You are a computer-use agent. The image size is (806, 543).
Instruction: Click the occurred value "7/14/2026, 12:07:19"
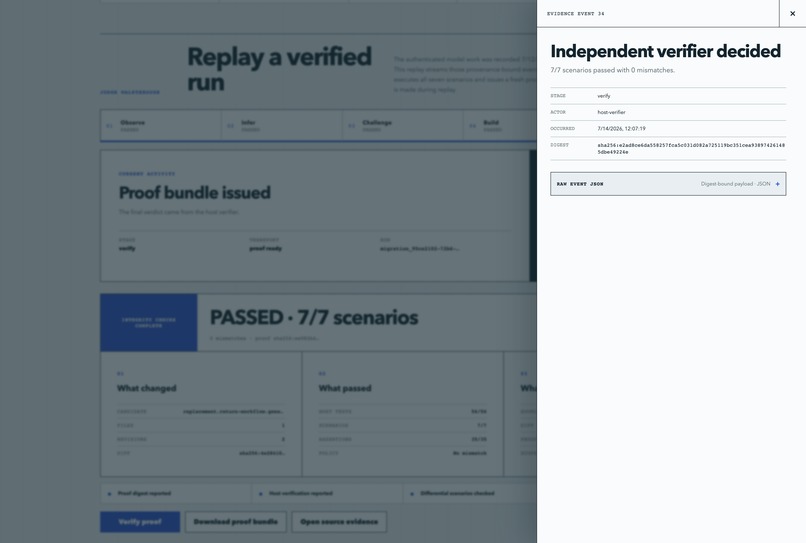(x=621, y=129)
